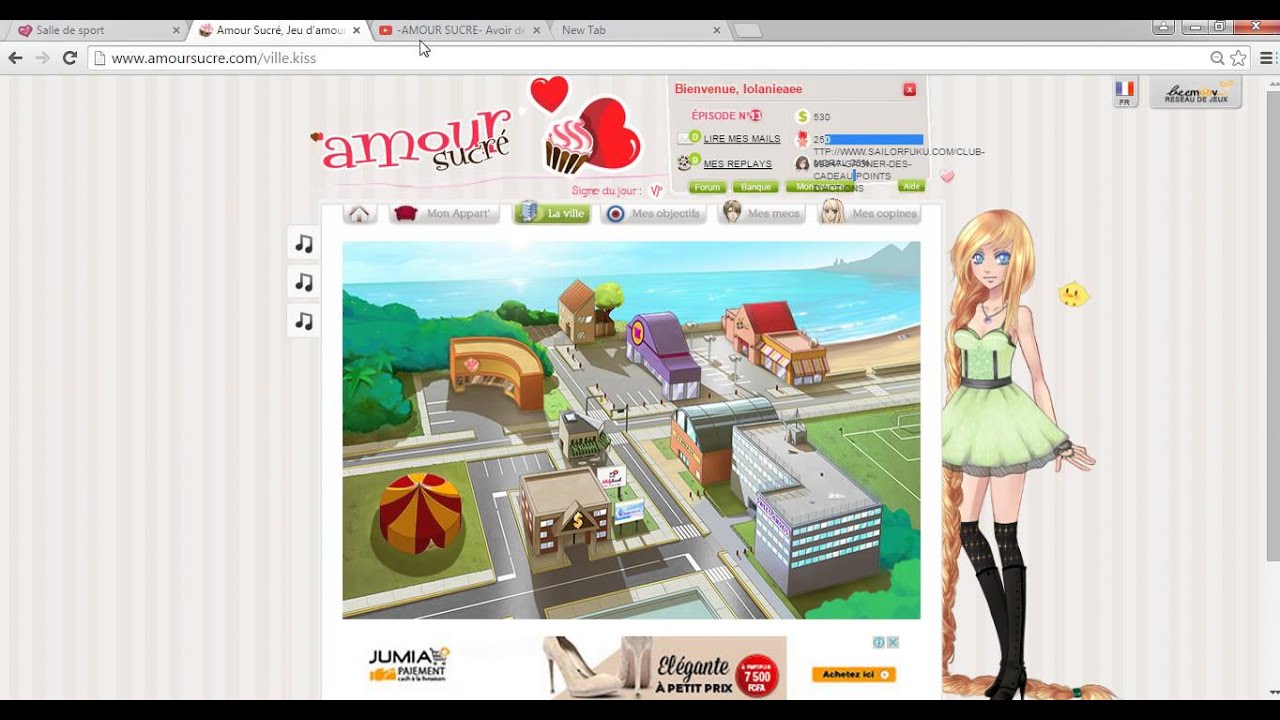Click the yellow chick beside the avatar
This screenshot has width=1280, height=720.
click(1073, 295)
